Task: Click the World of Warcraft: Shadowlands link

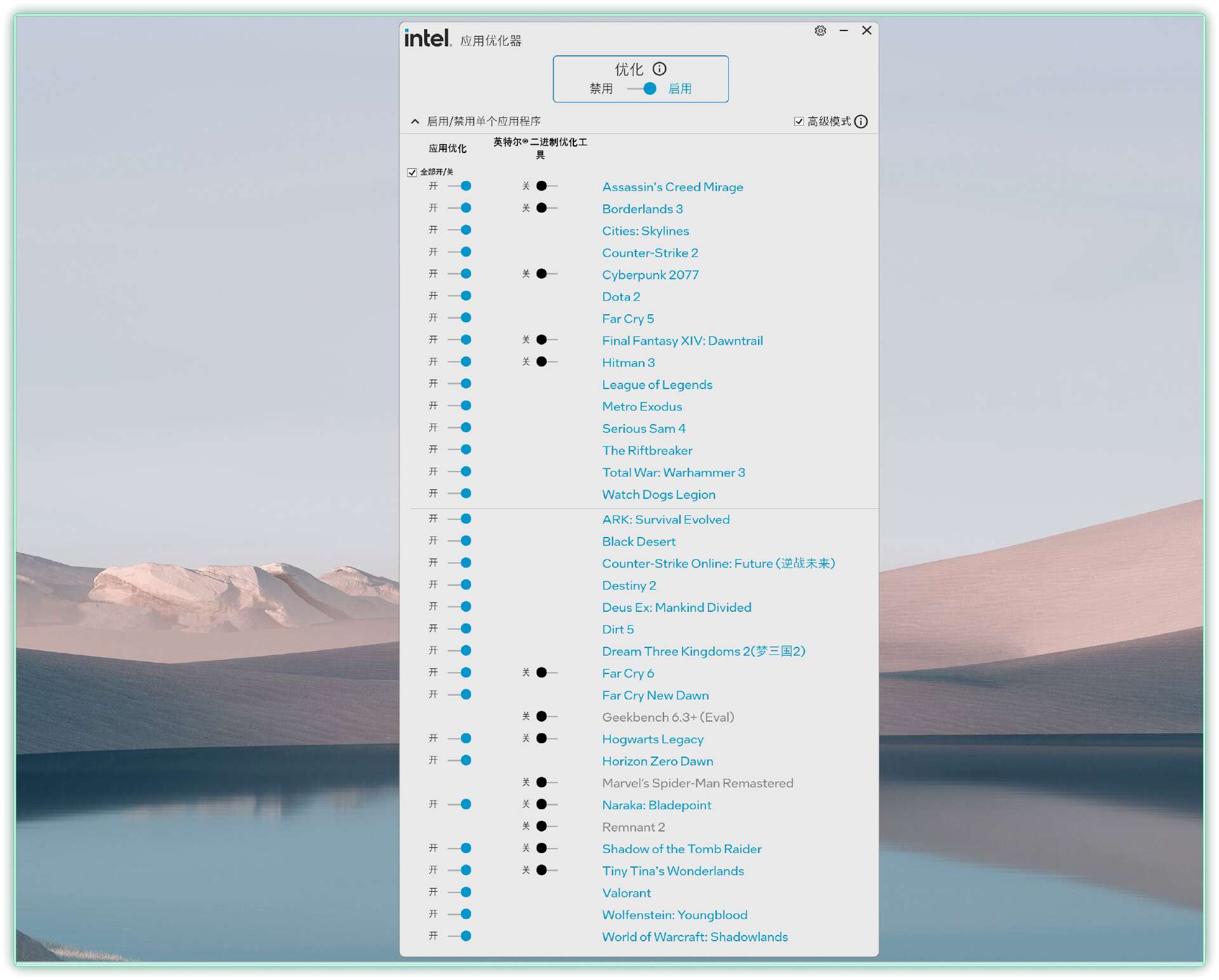Action: coord(695,937)
